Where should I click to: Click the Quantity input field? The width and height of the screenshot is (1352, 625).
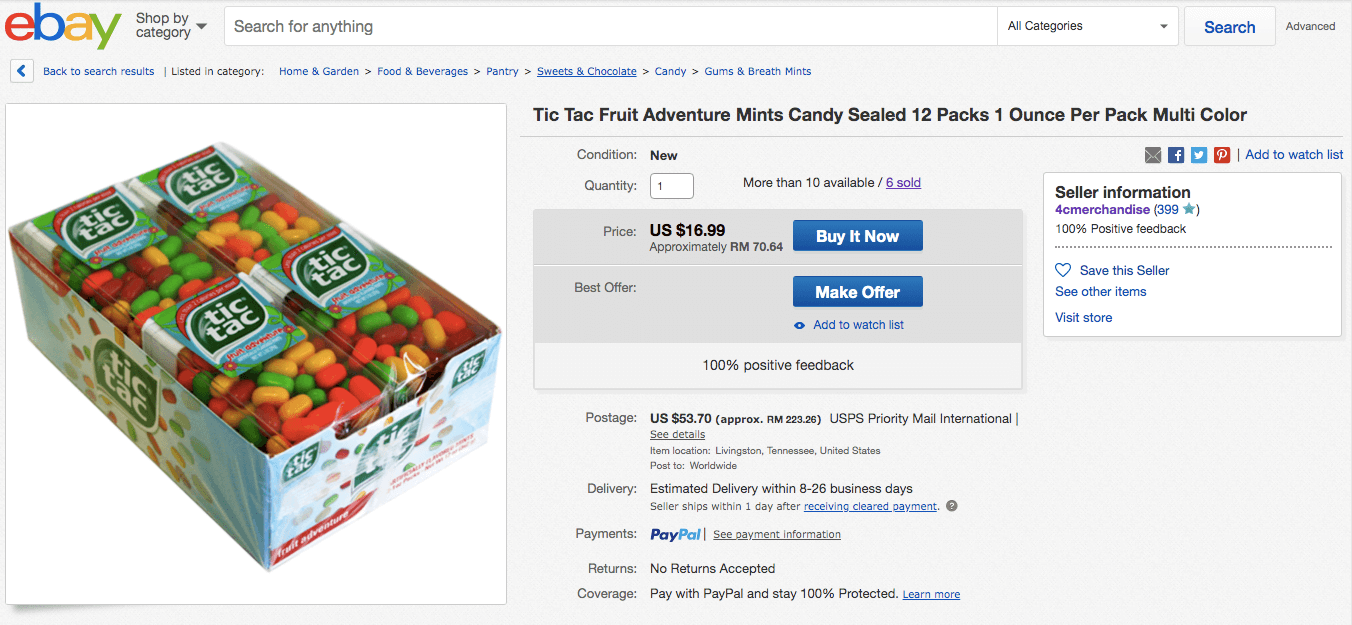tap(671, 186)
